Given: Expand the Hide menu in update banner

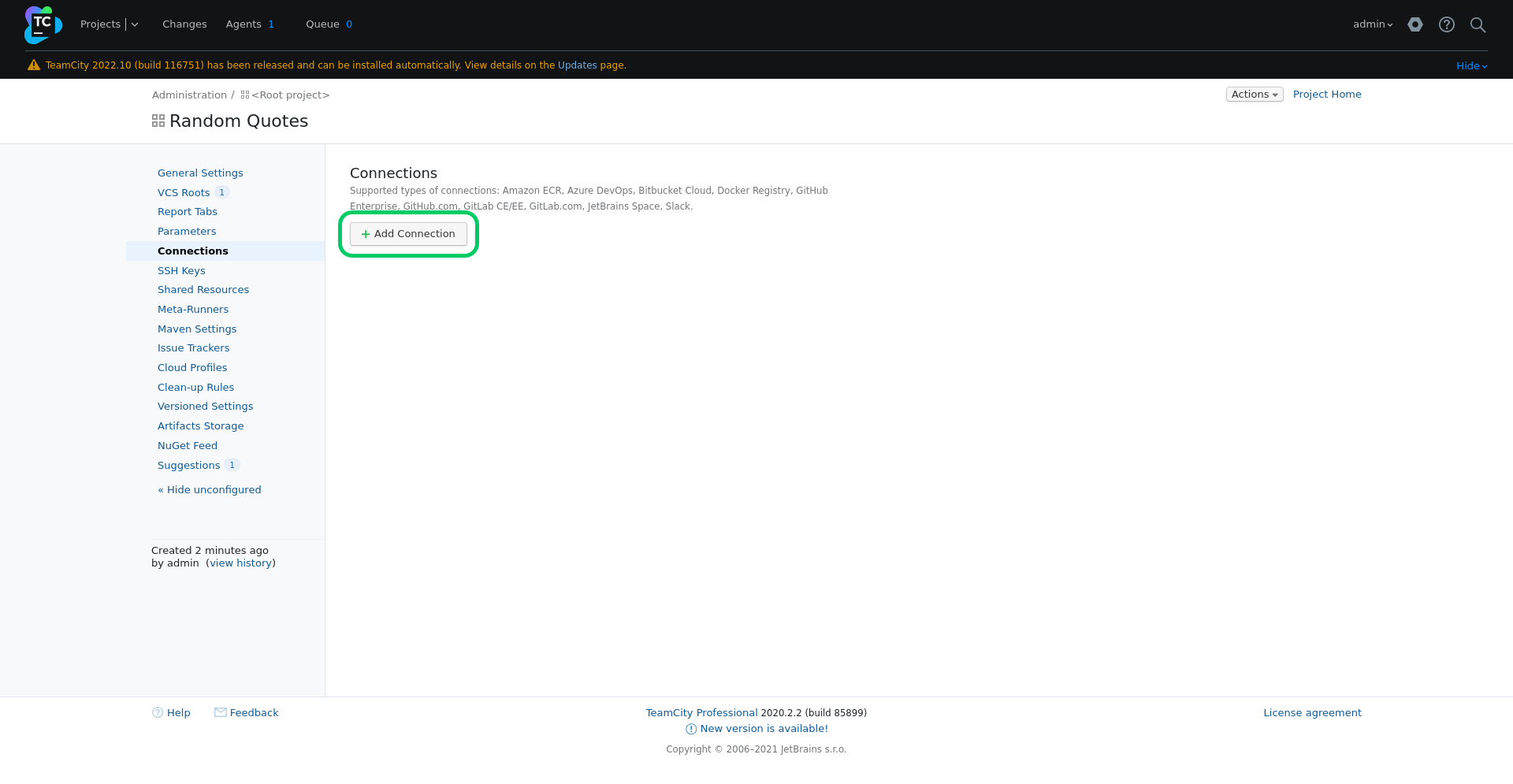Looking at the screenshot, I should click(x=1471, y=66).
